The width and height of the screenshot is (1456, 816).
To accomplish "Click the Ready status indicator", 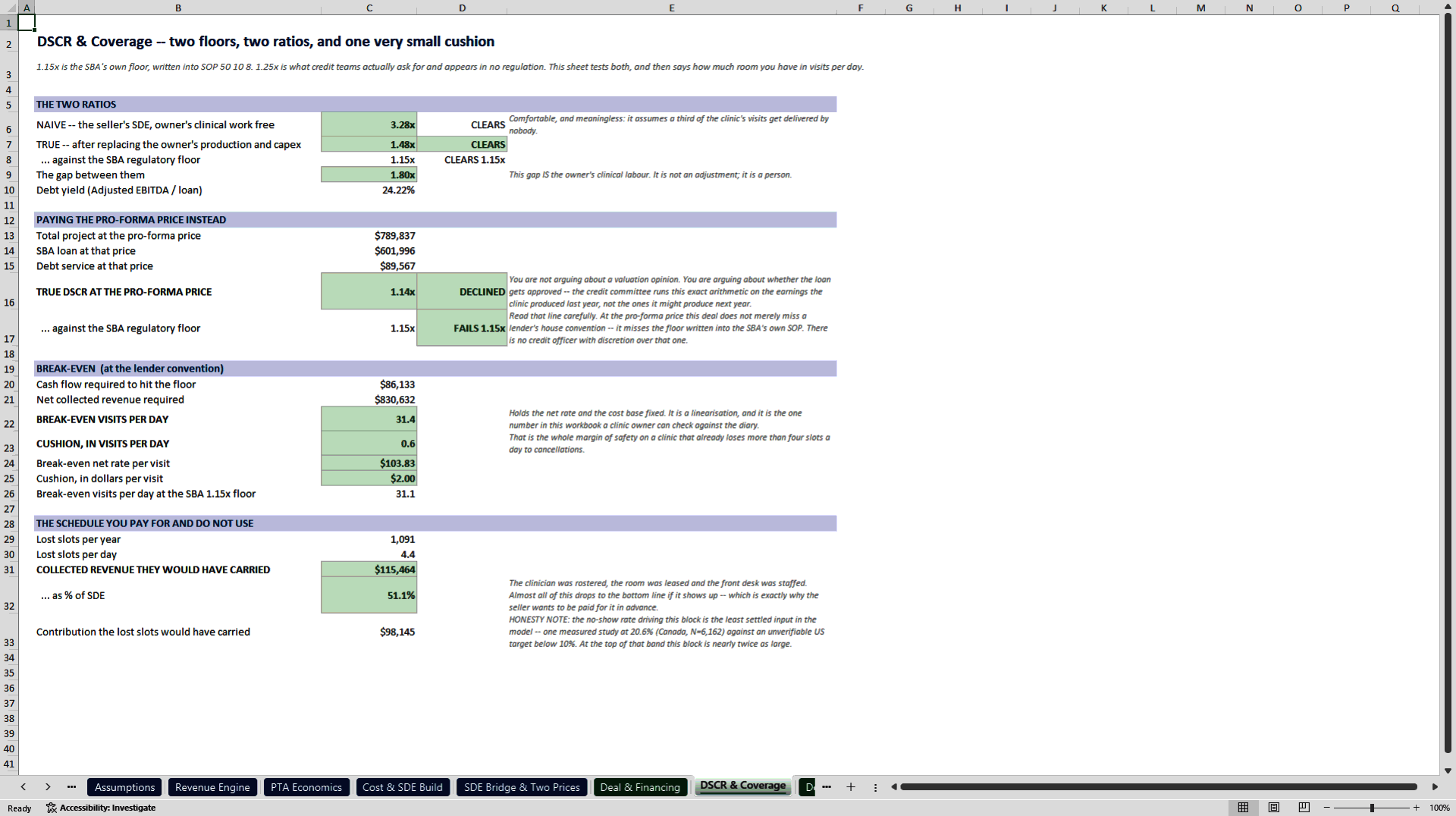I will point(20,808).
